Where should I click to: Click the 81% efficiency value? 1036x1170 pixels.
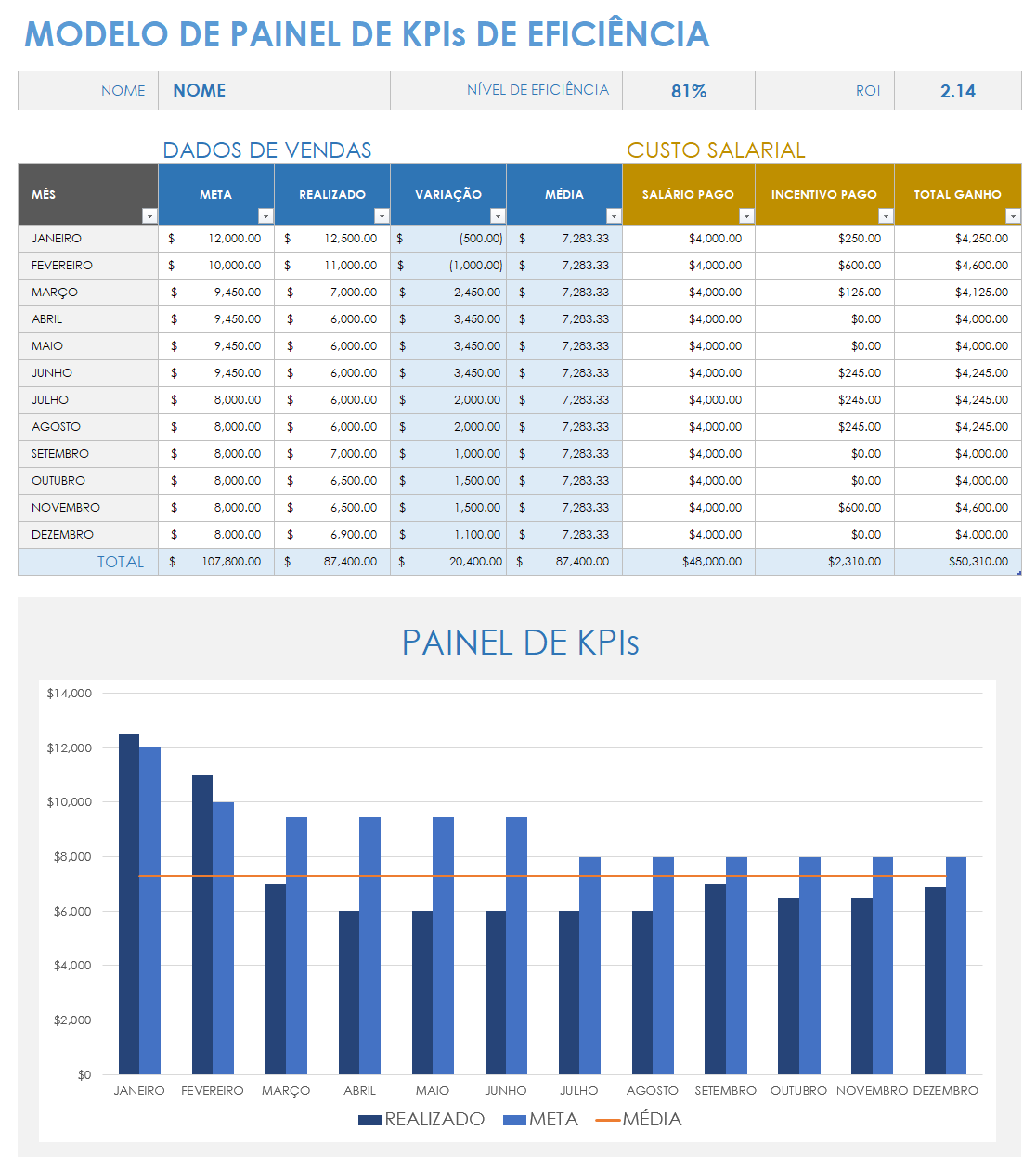click(688, 90)
